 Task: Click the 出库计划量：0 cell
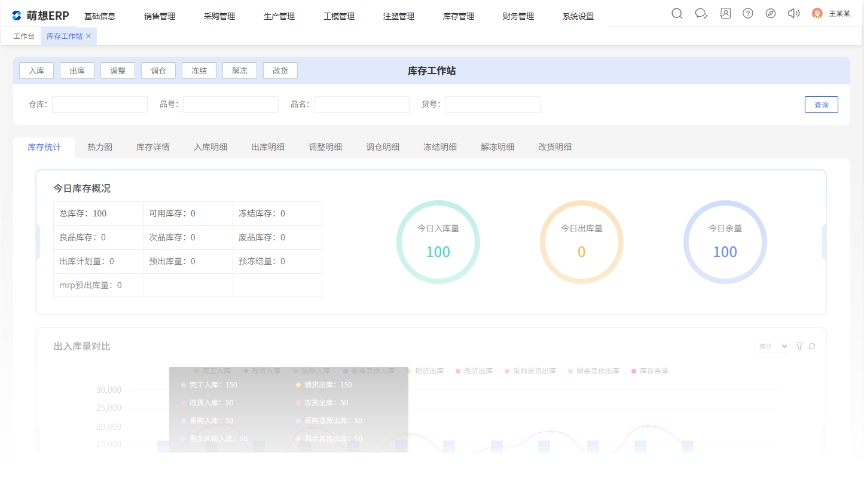[x=98, y=261]
